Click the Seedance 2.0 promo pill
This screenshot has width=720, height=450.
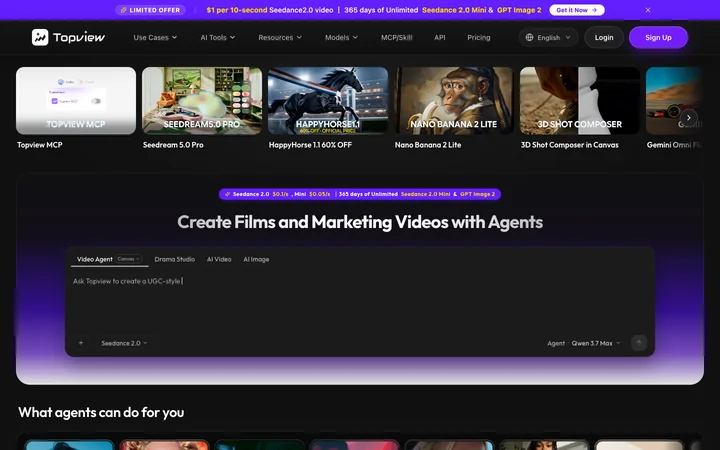[x=360, y=194]
